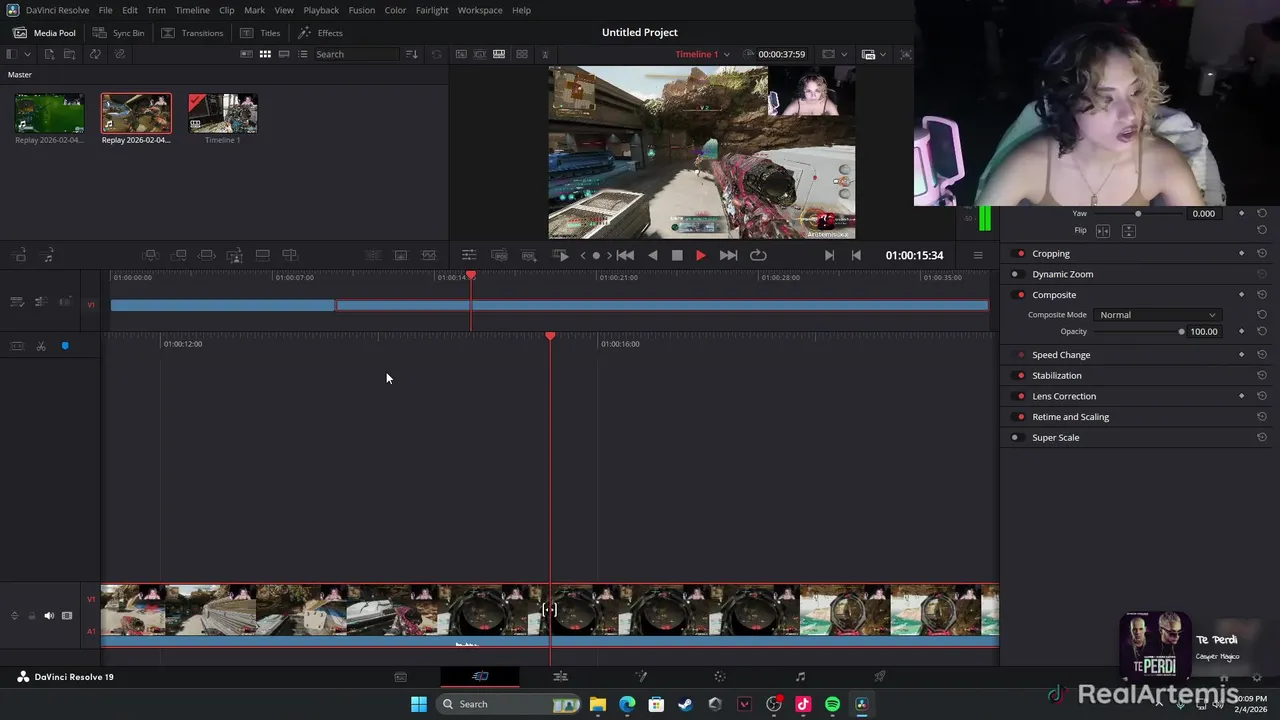Image resolution: width=1280 pixels, height=720 pixels.
Task: Open the Clip menu
Action: click(x=227, y=10)
